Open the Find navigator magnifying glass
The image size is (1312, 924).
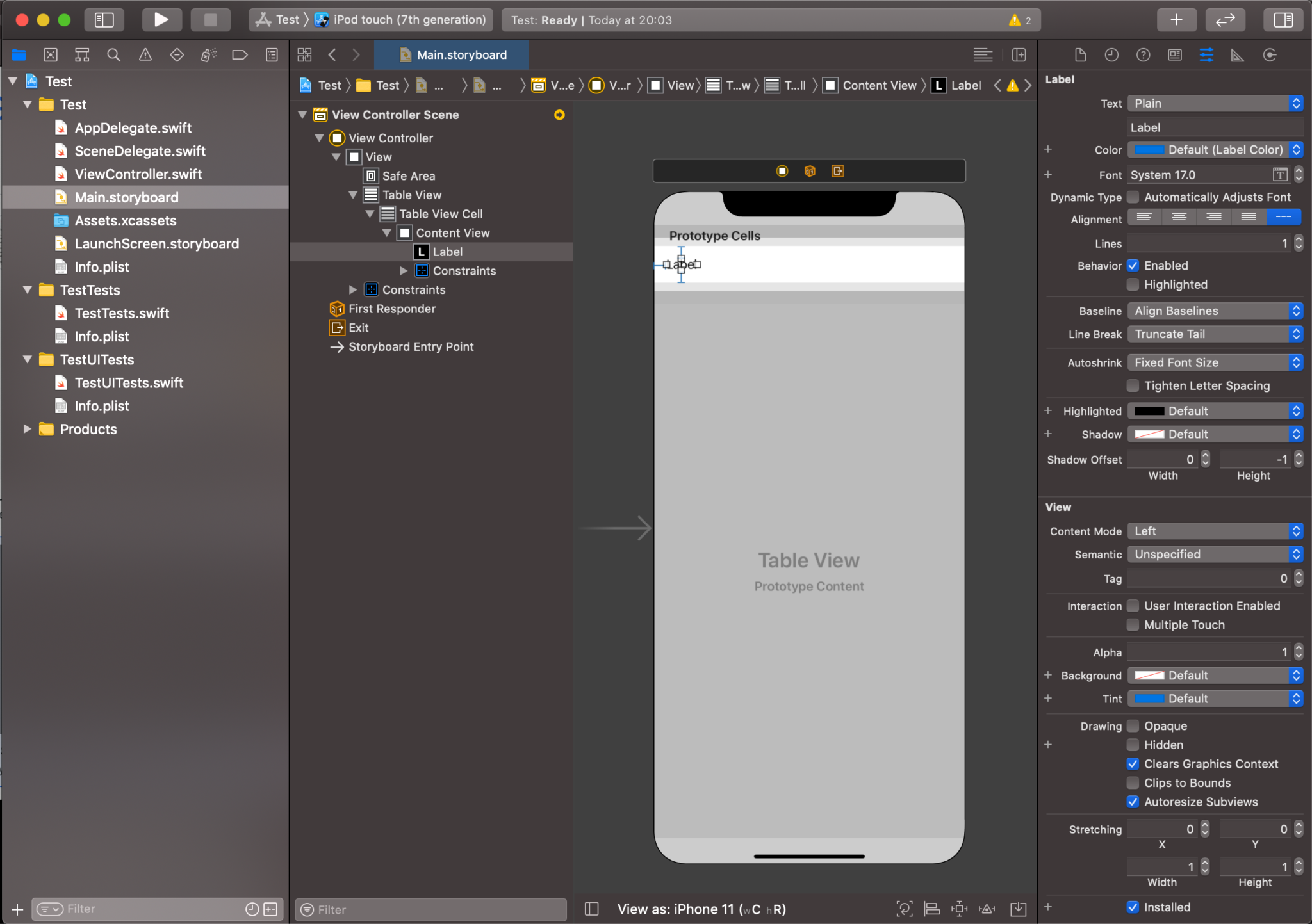click(113, 55)
